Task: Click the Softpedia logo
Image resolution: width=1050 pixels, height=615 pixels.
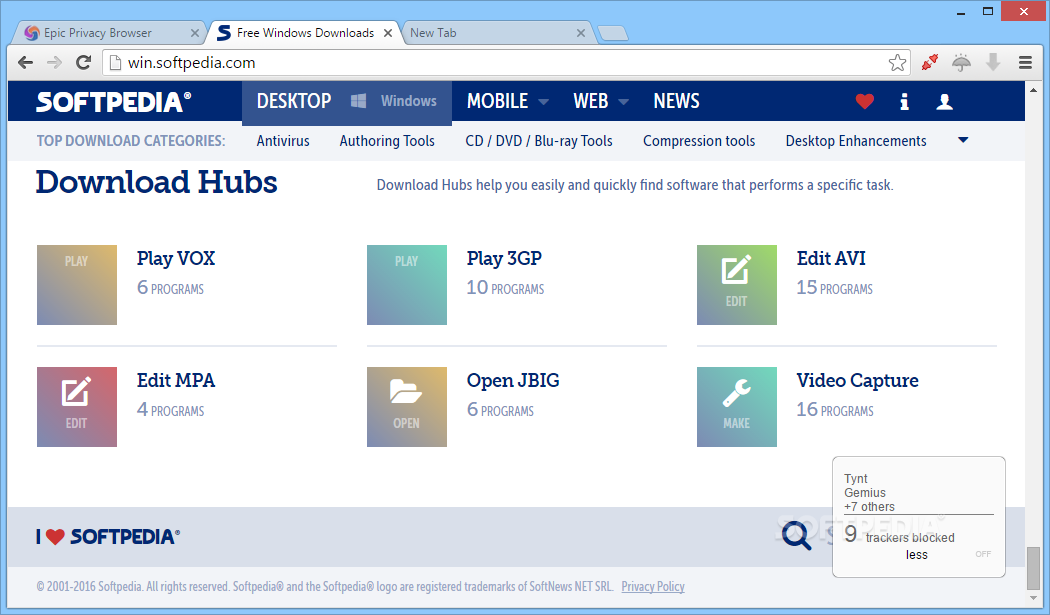Action: 113,102
